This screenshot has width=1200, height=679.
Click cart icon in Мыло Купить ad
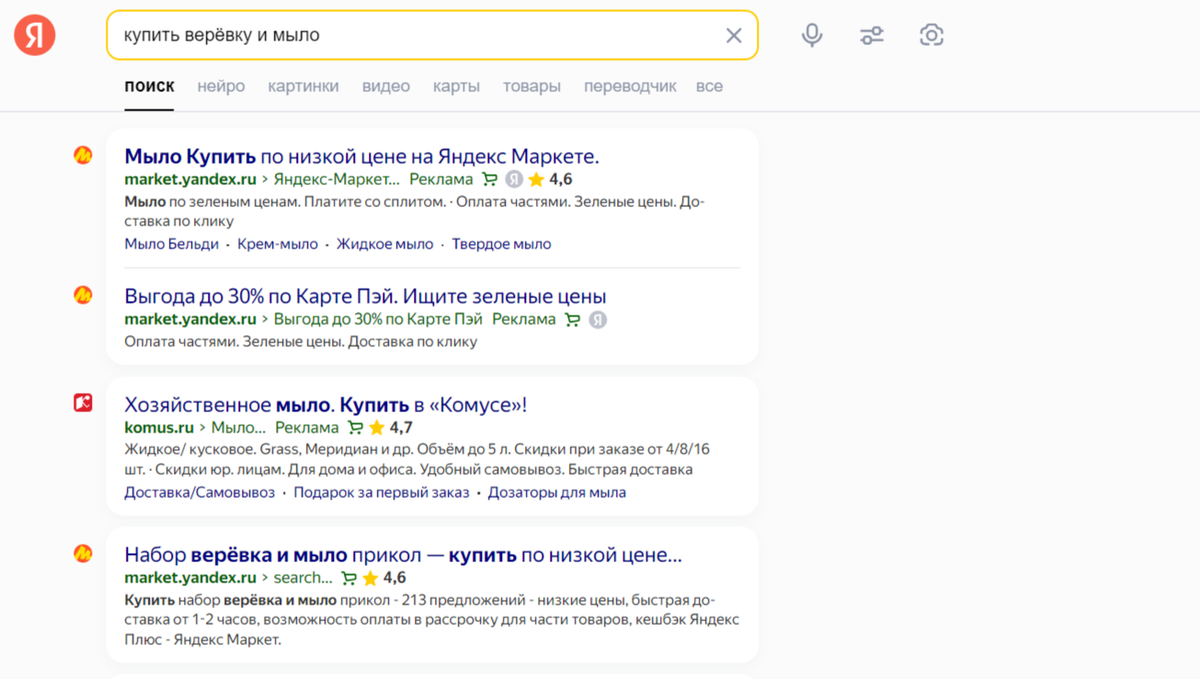pos(489,180)
